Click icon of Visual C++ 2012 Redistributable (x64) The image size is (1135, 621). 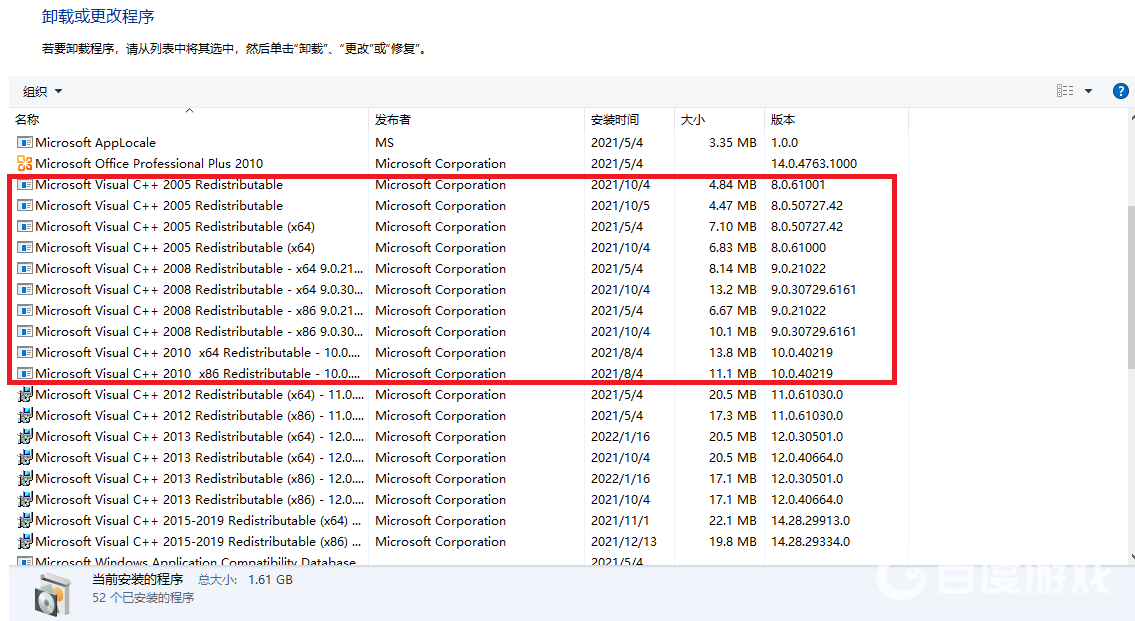[x=25, y=394]
